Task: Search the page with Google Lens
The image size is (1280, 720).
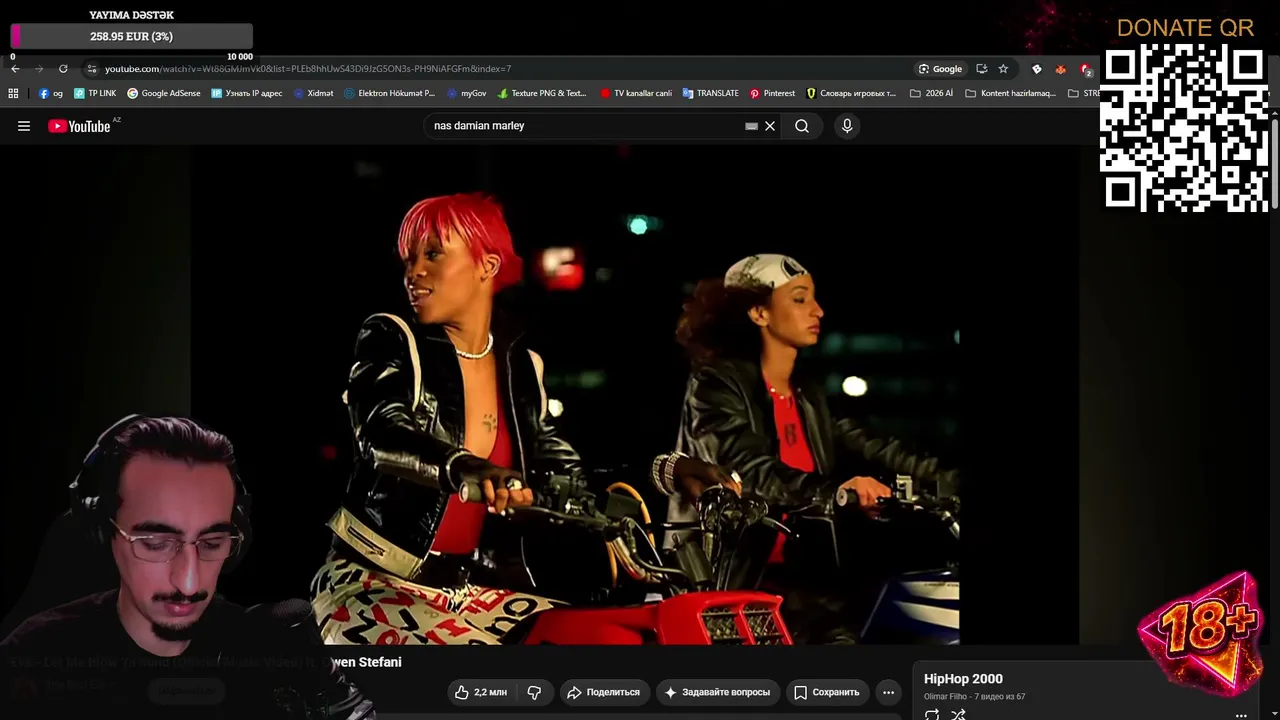Action: 940,69
